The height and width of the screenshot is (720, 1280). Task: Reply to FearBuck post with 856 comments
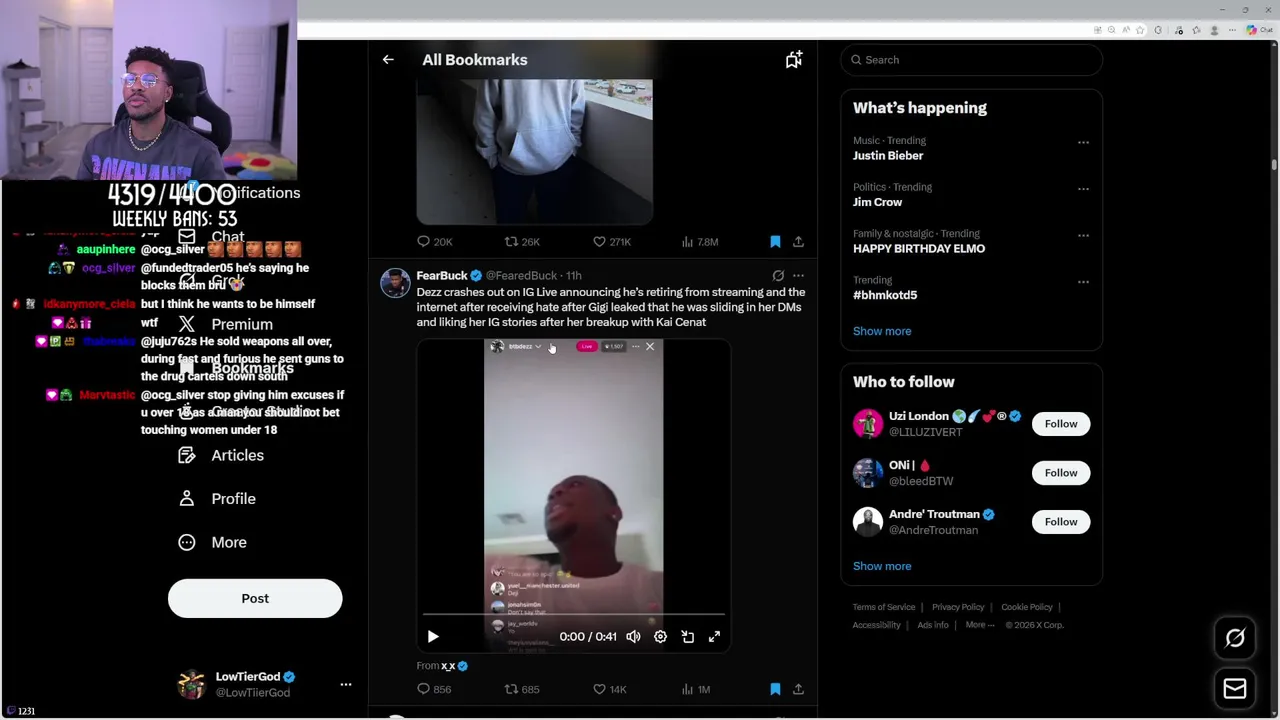pos(434,689)
